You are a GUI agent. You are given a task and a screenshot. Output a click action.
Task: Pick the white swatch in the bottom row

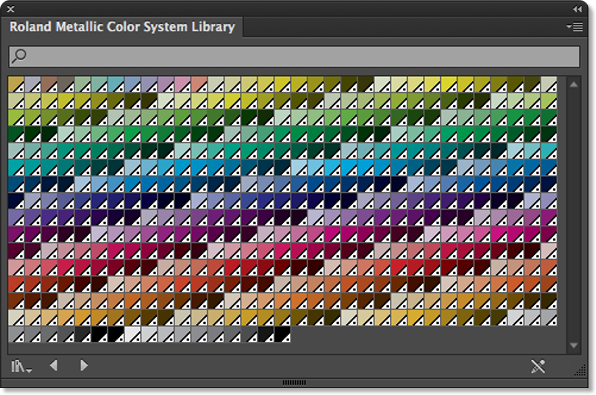click(133, 334)
